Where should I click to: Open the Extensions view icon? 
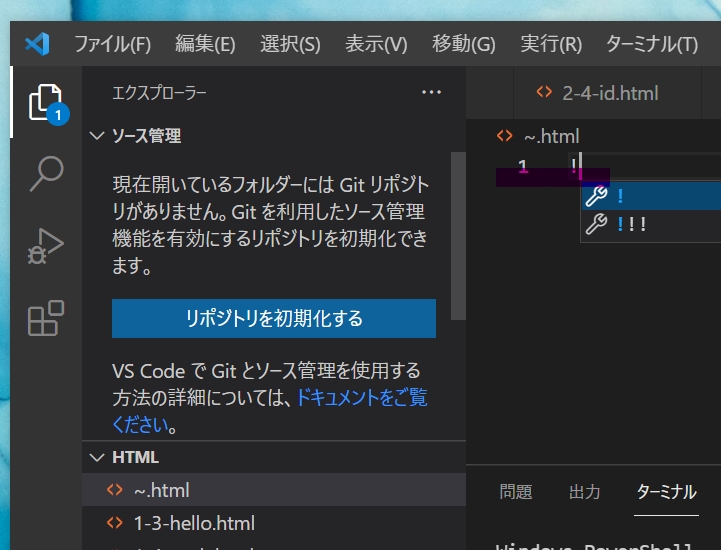[46, 318]
